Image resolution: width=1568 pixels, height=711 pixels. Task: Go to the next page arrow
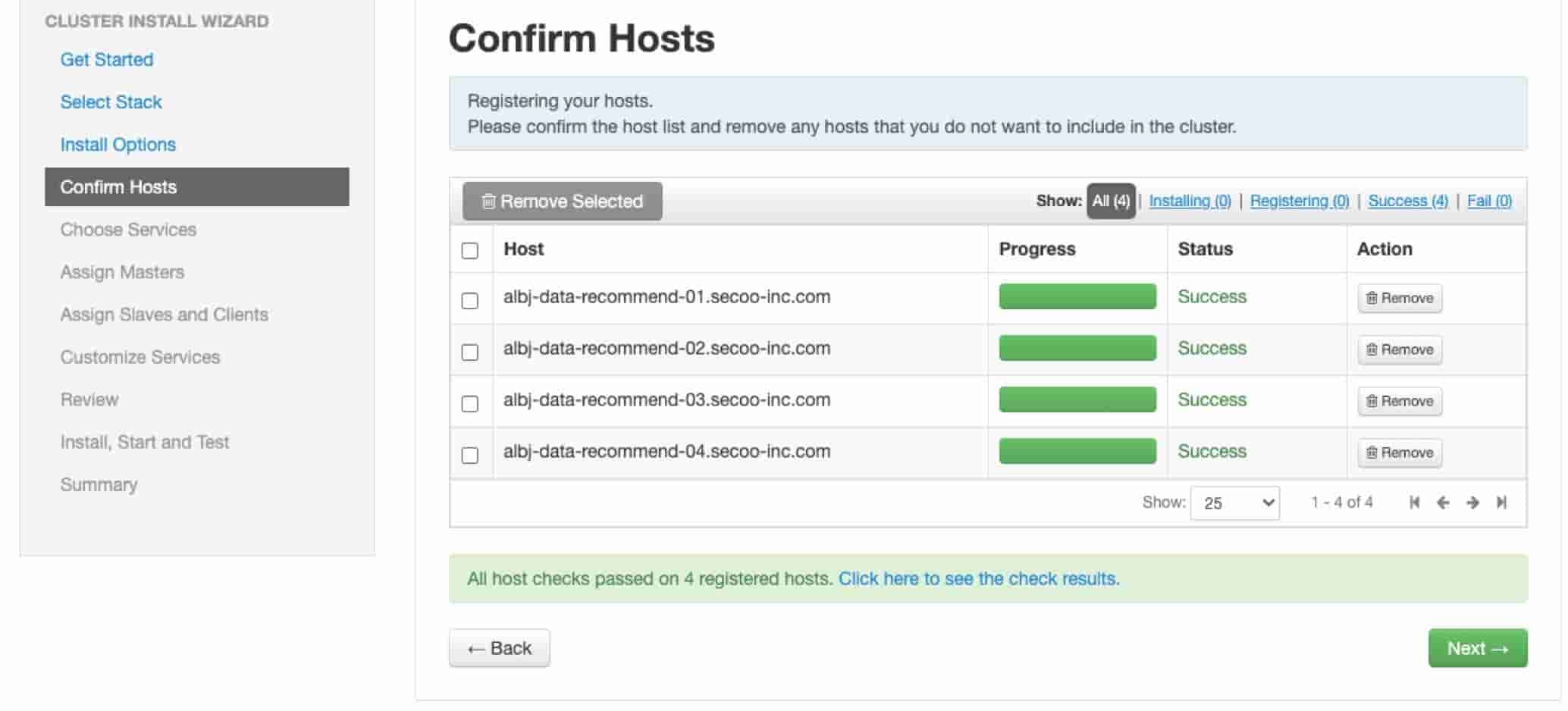[1472, 503]
